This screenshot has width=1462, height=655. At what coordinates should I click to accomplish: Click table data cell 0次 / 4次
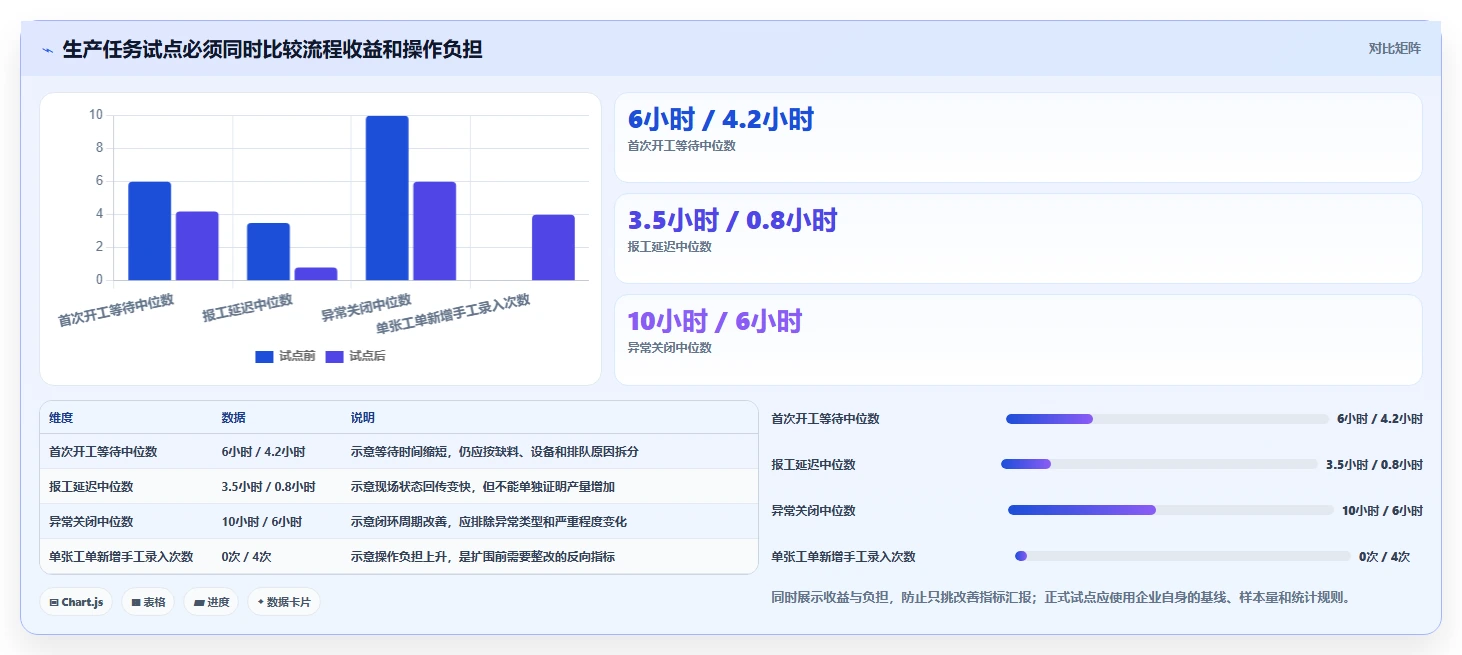pos(247,557)
